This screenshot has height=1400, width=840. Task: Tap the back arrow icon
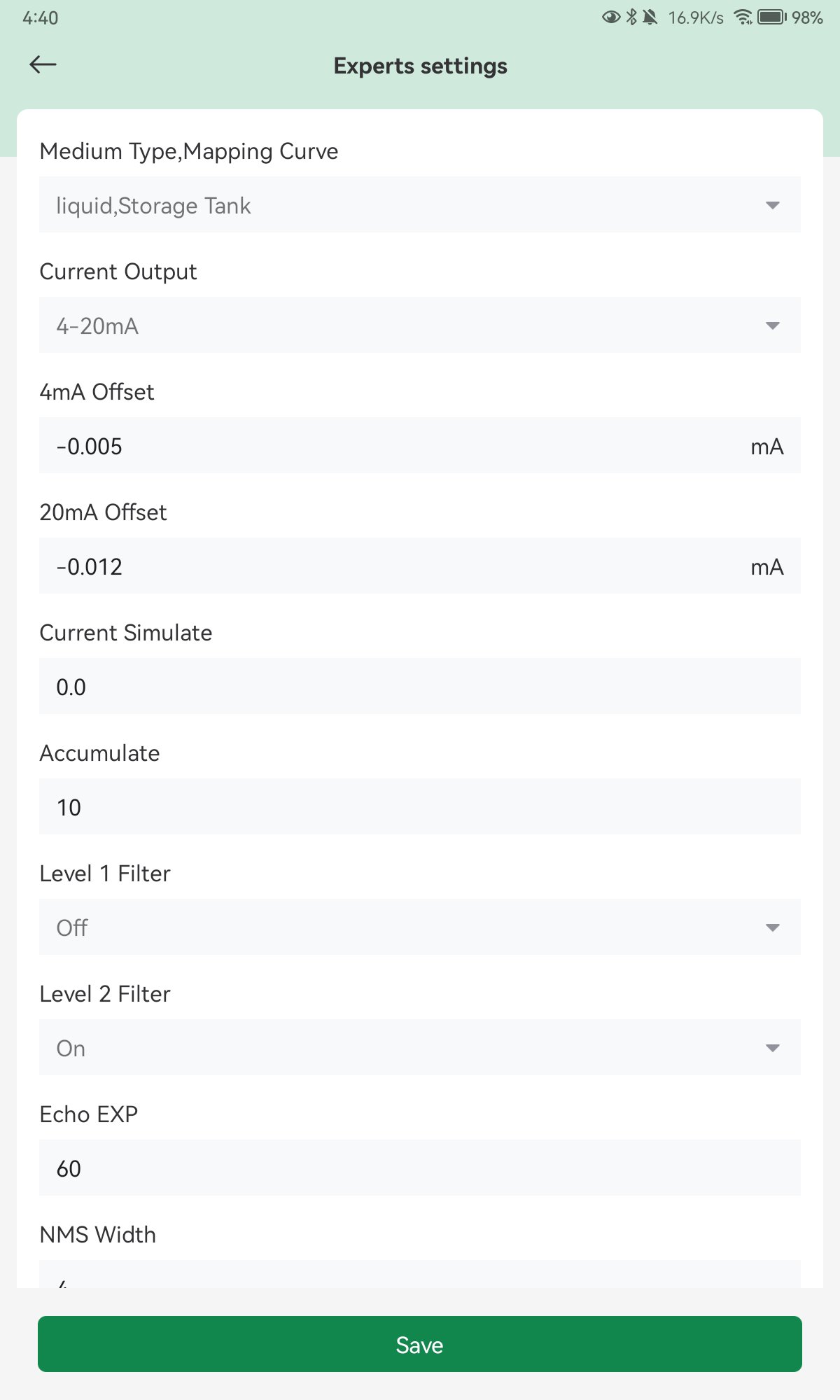tap(43, 65)
